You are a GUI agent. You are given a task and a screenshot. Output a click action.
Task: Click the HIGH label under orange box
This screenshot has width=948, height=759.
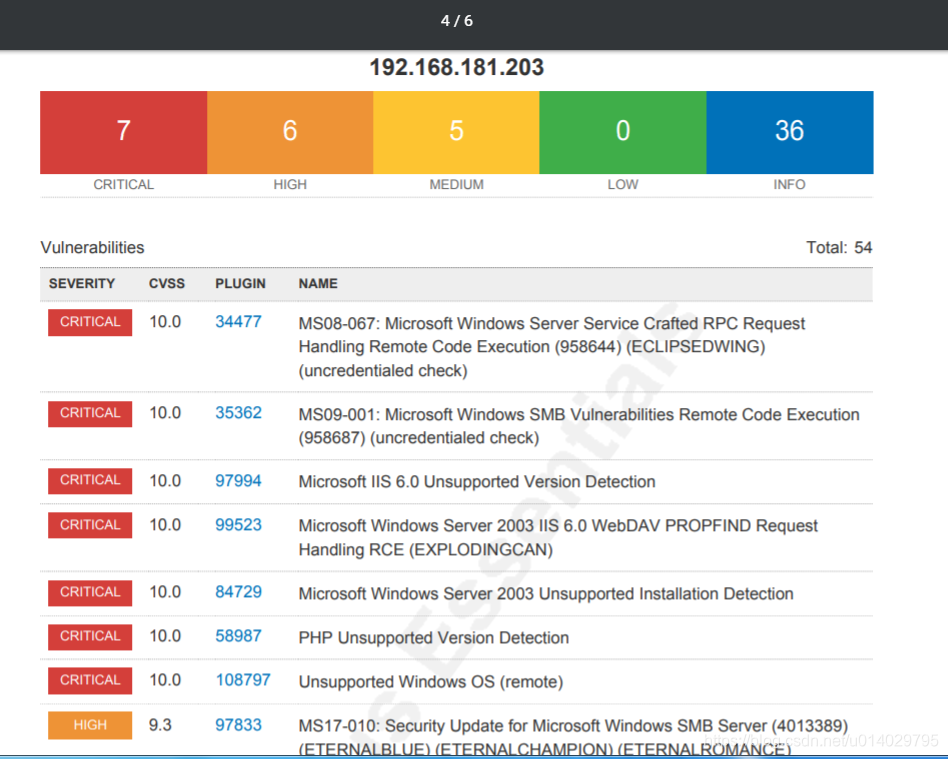click(290, 184)
